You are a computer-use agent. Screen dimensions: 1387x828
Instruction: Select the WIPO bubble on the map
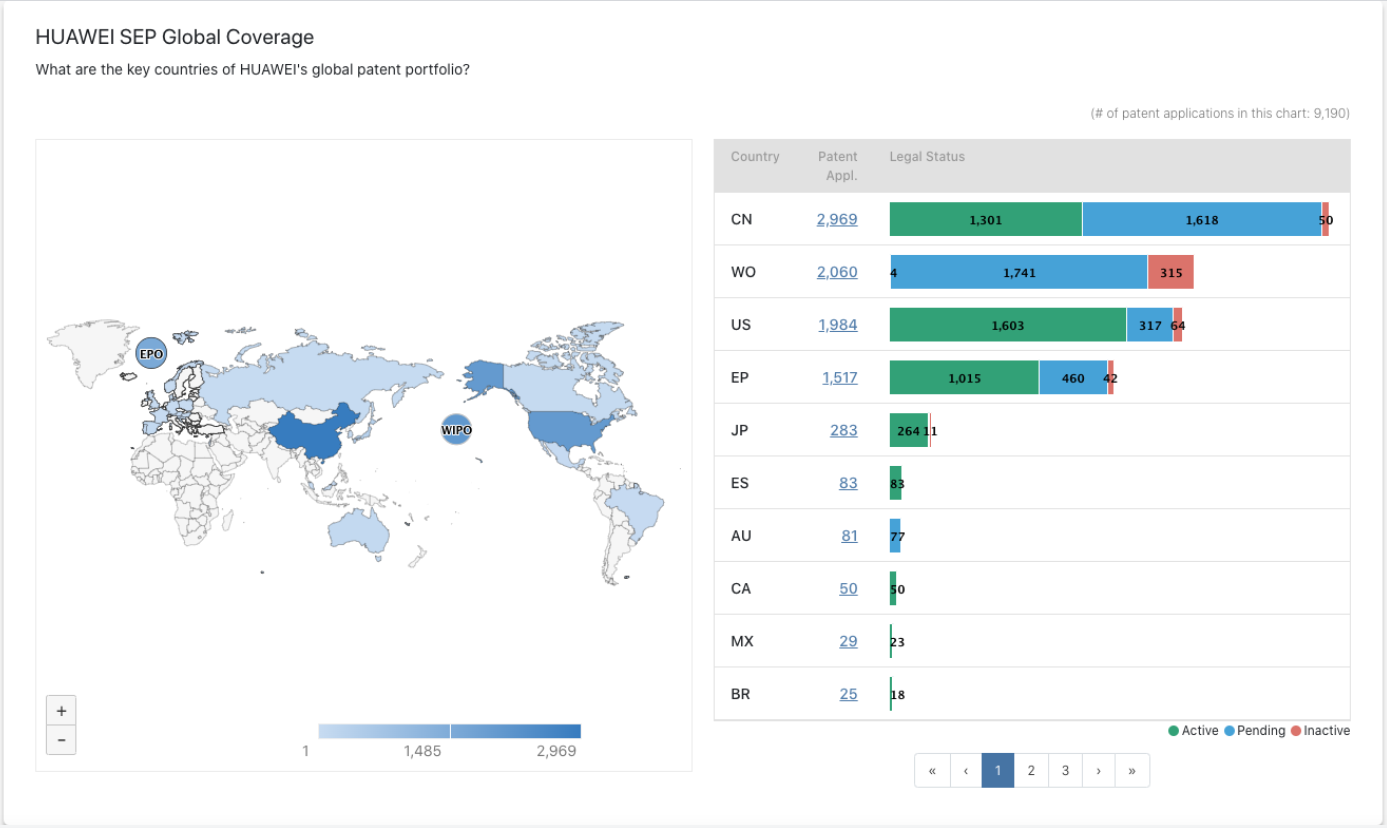[x=456, y=430]
